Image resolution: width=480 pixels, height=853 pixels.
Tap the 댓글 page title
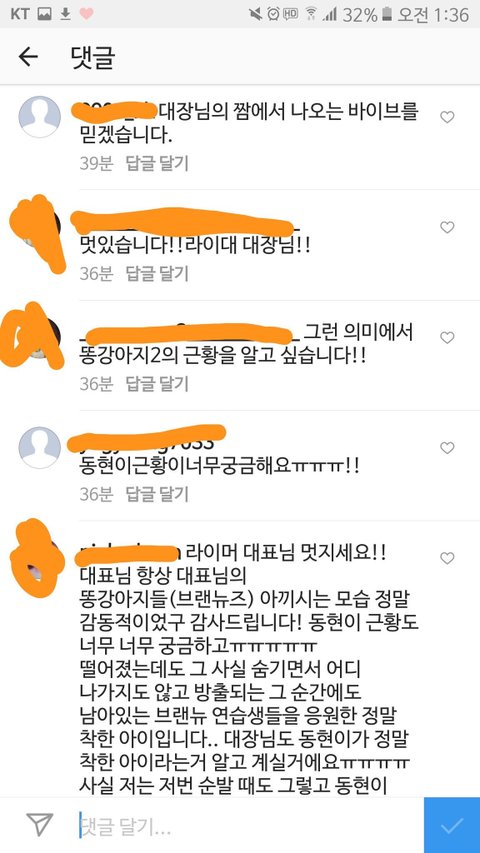pyautogui.click(x=93, y=57)
